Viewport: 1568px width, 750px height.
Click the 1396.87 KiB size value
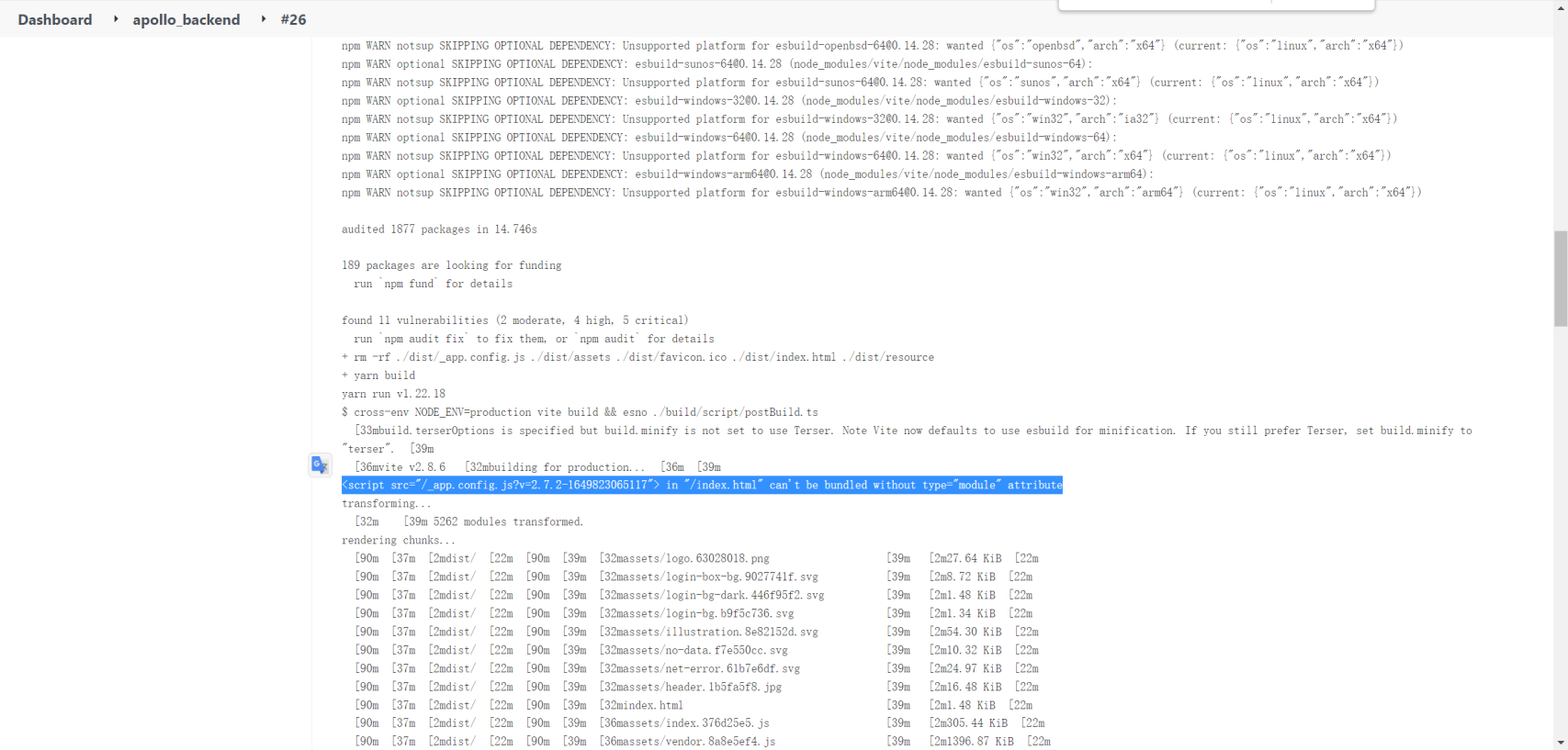pyautogui.click(x=972, y=741)
